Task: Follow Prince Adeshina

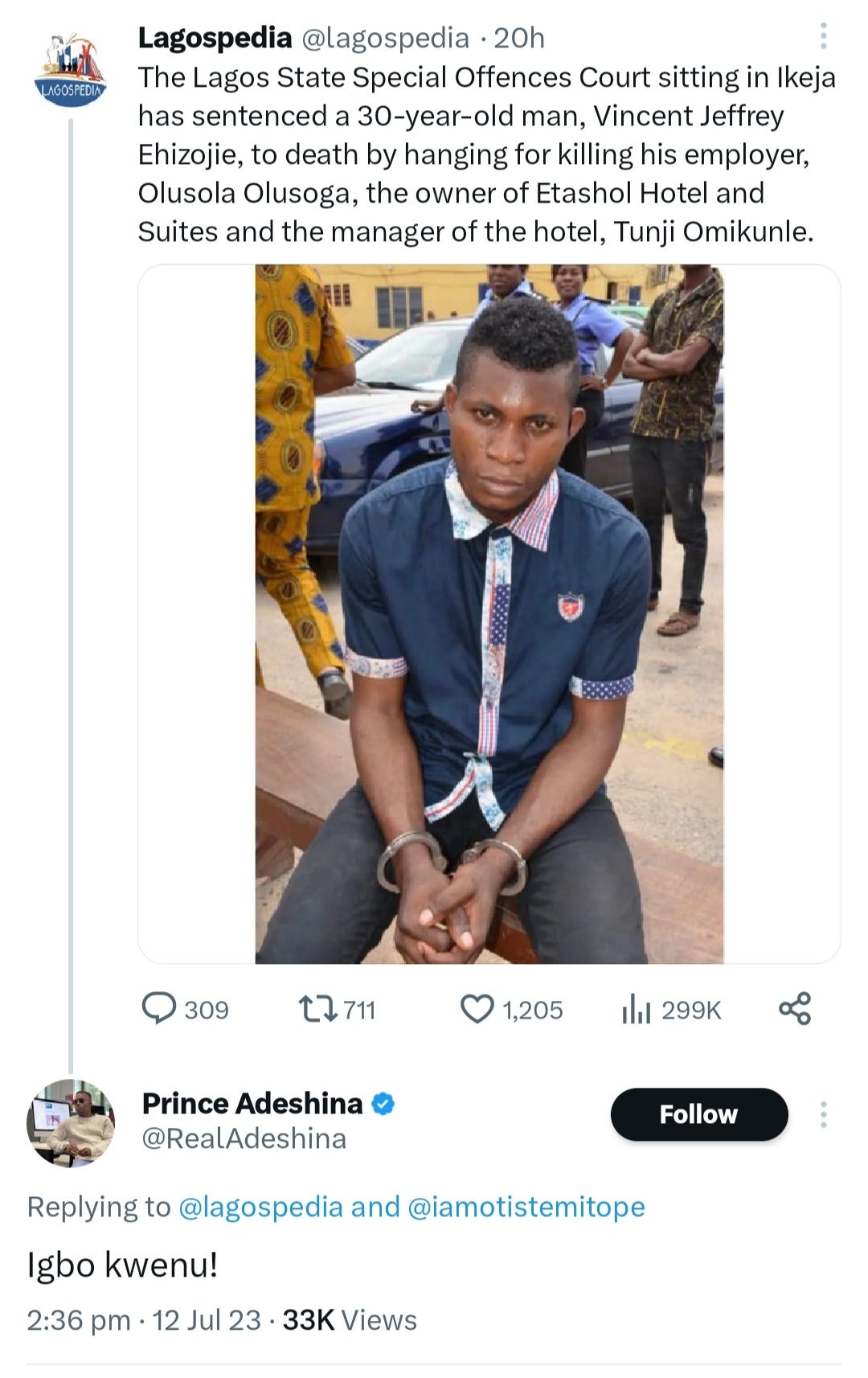Action: [x=698, y=1114]
